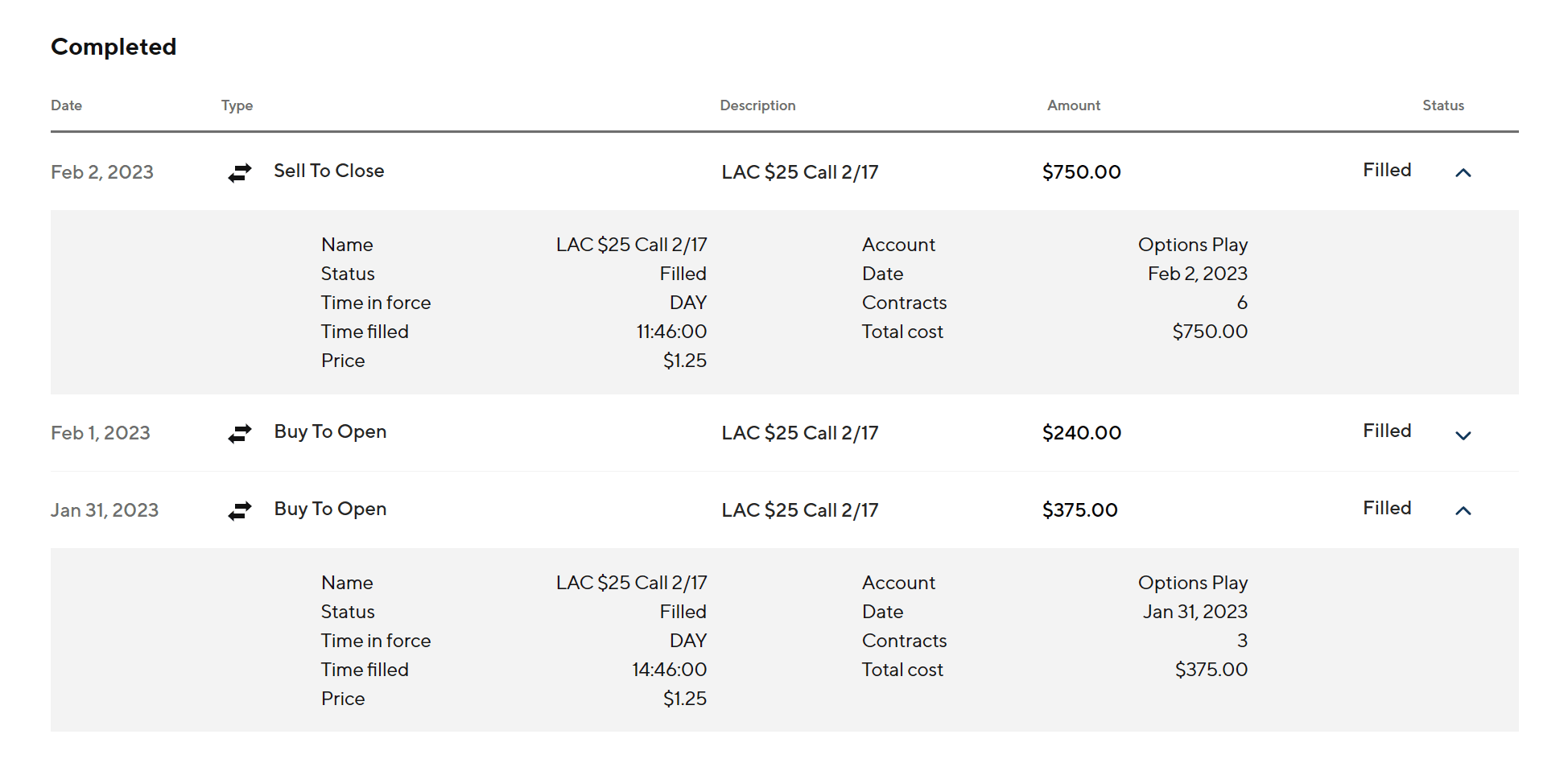Image resolution: width=1568 pixels, height=759 pixels.
Task: Click Filled status on the Feb 1 row
Action: pos(1386,431)
